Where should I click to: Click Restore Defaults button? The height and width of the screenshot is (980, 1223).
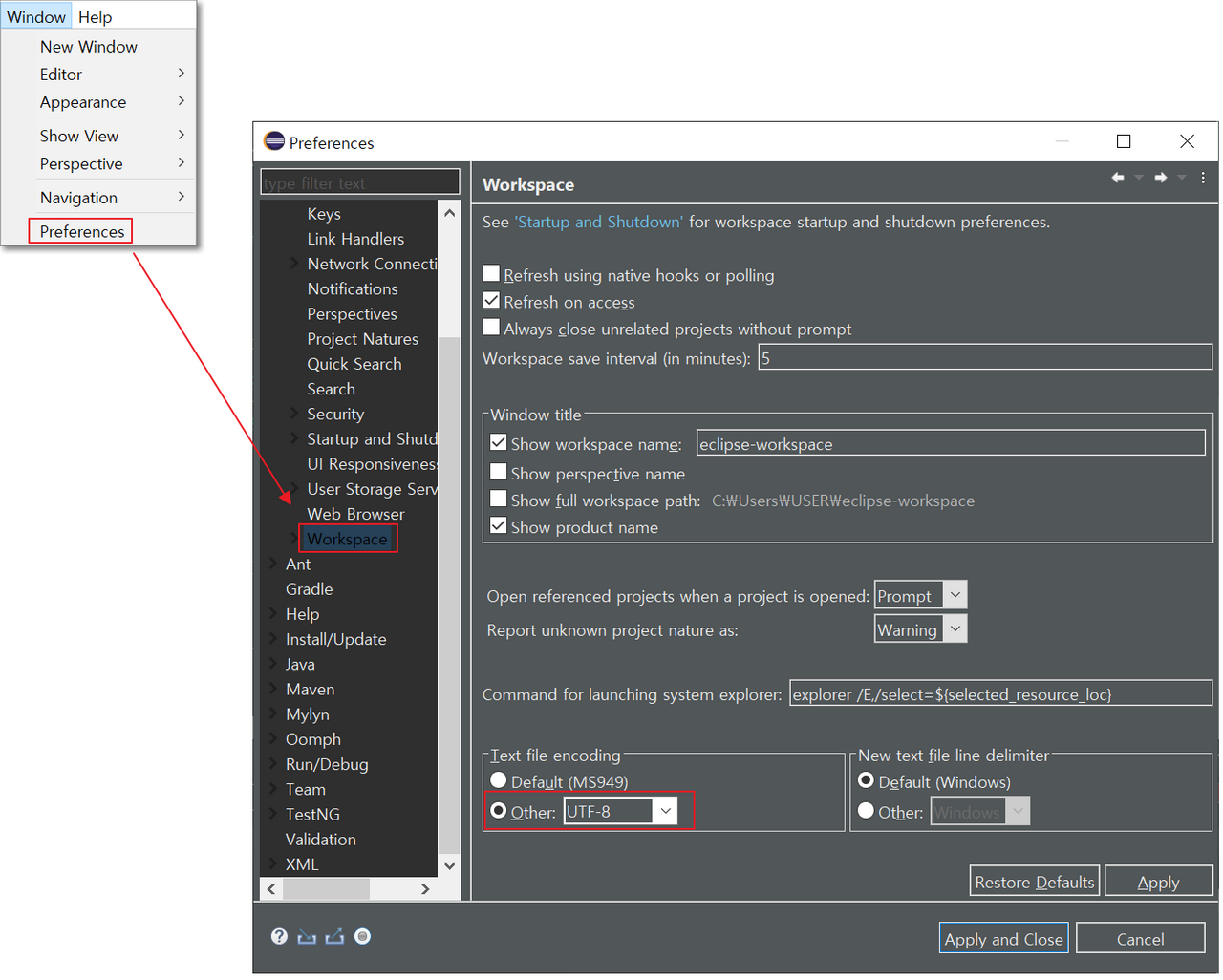[1034, 881]
